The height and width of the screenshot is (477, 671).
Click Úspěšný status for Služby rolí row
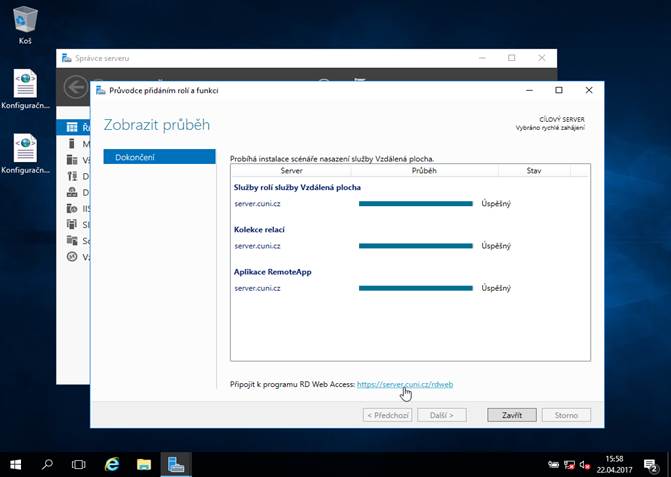point(496,204)
